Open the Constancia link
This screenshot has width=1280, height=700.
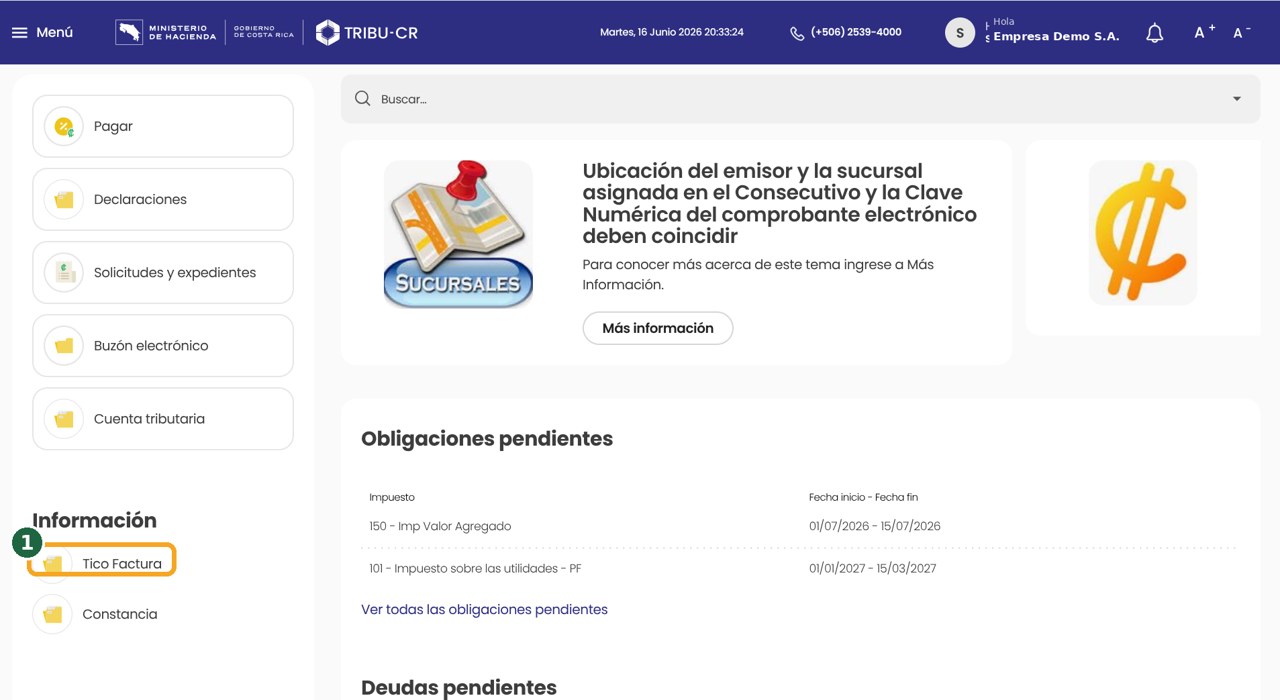[120, 614]
